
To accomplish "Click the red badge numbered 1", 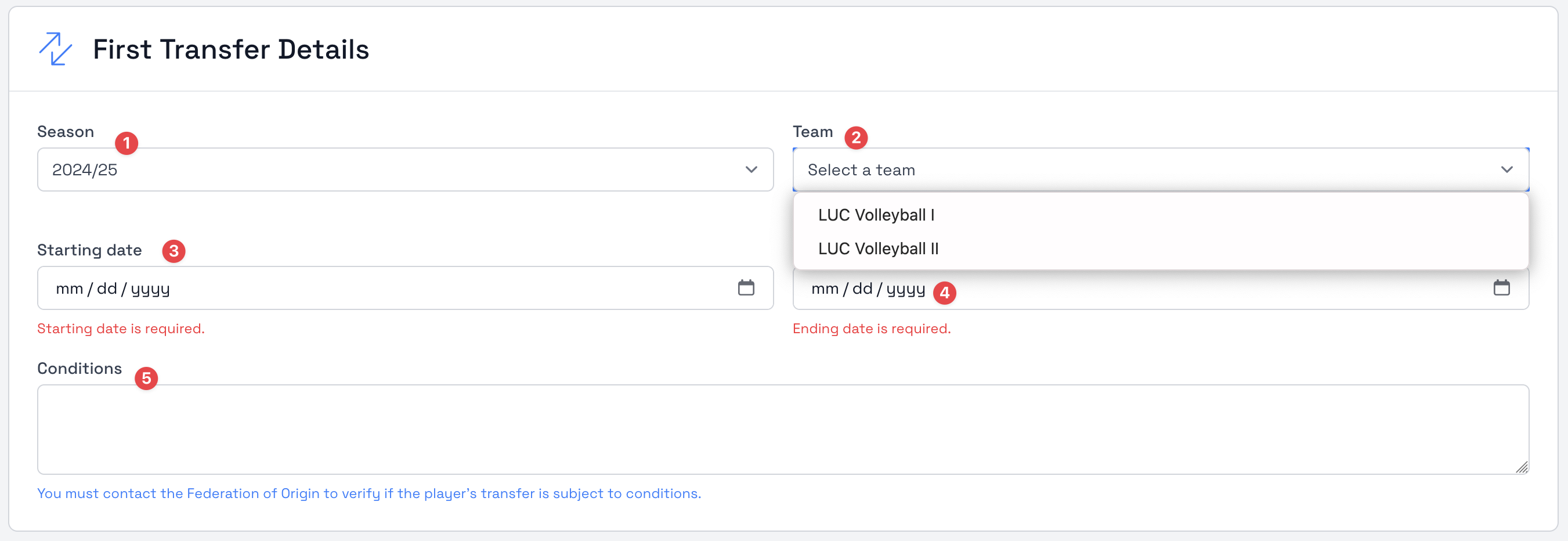I will (127, 143).
